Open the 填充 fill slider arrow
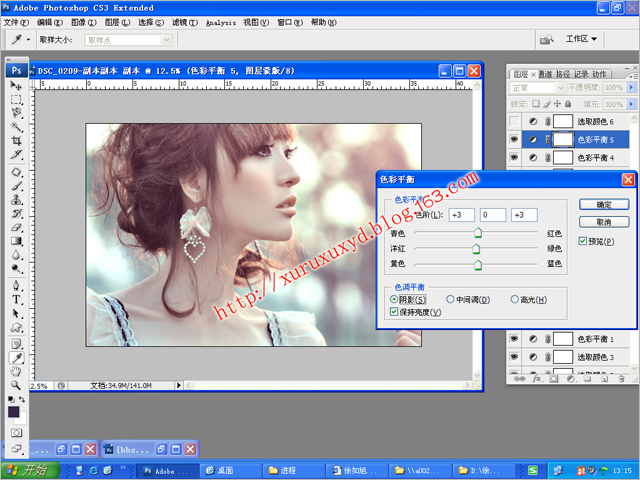This screenshot has width=640, height=480. pos(631,104)
